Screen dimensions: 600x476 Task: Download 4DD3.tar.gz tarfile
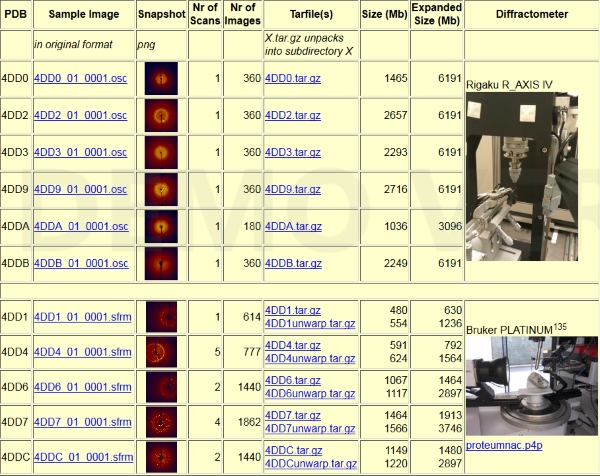tap(293, 152)
